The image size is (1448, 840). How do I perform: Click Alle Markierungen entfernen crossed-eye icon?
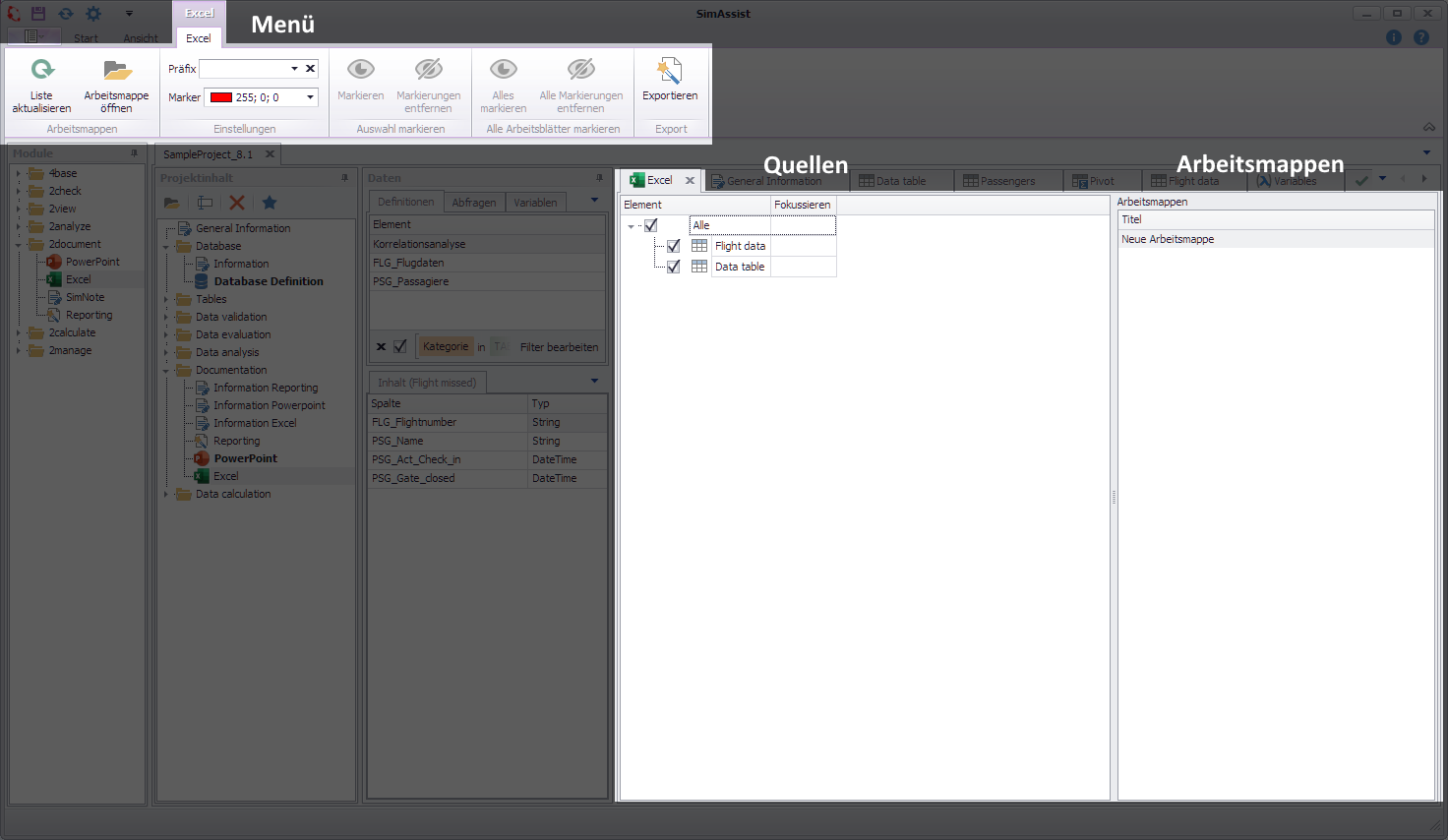tap(580, 70)
